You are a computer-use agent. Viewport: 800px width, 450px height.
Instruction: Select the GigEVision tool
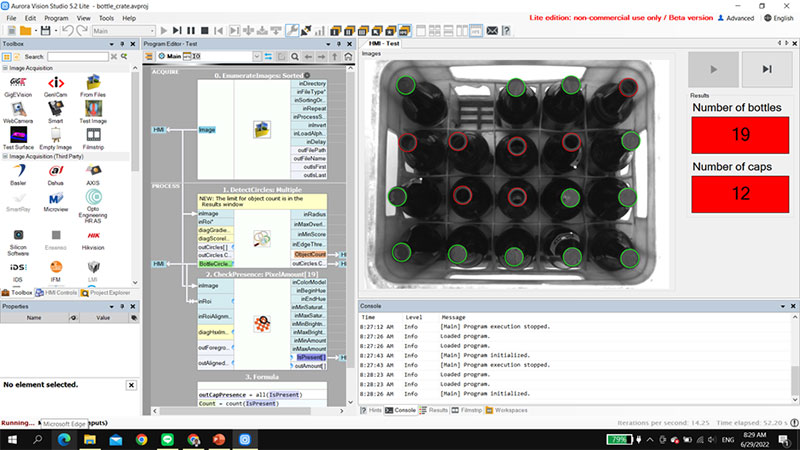pos(18,87)
